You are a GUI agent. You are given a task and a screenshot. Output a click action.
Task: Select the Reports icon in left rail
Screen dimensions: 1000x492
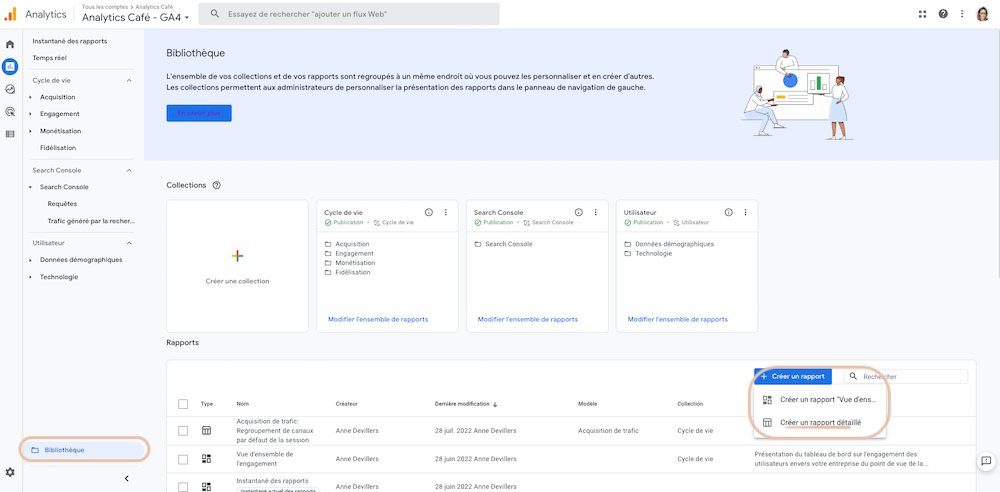click(x=10, y=66)
